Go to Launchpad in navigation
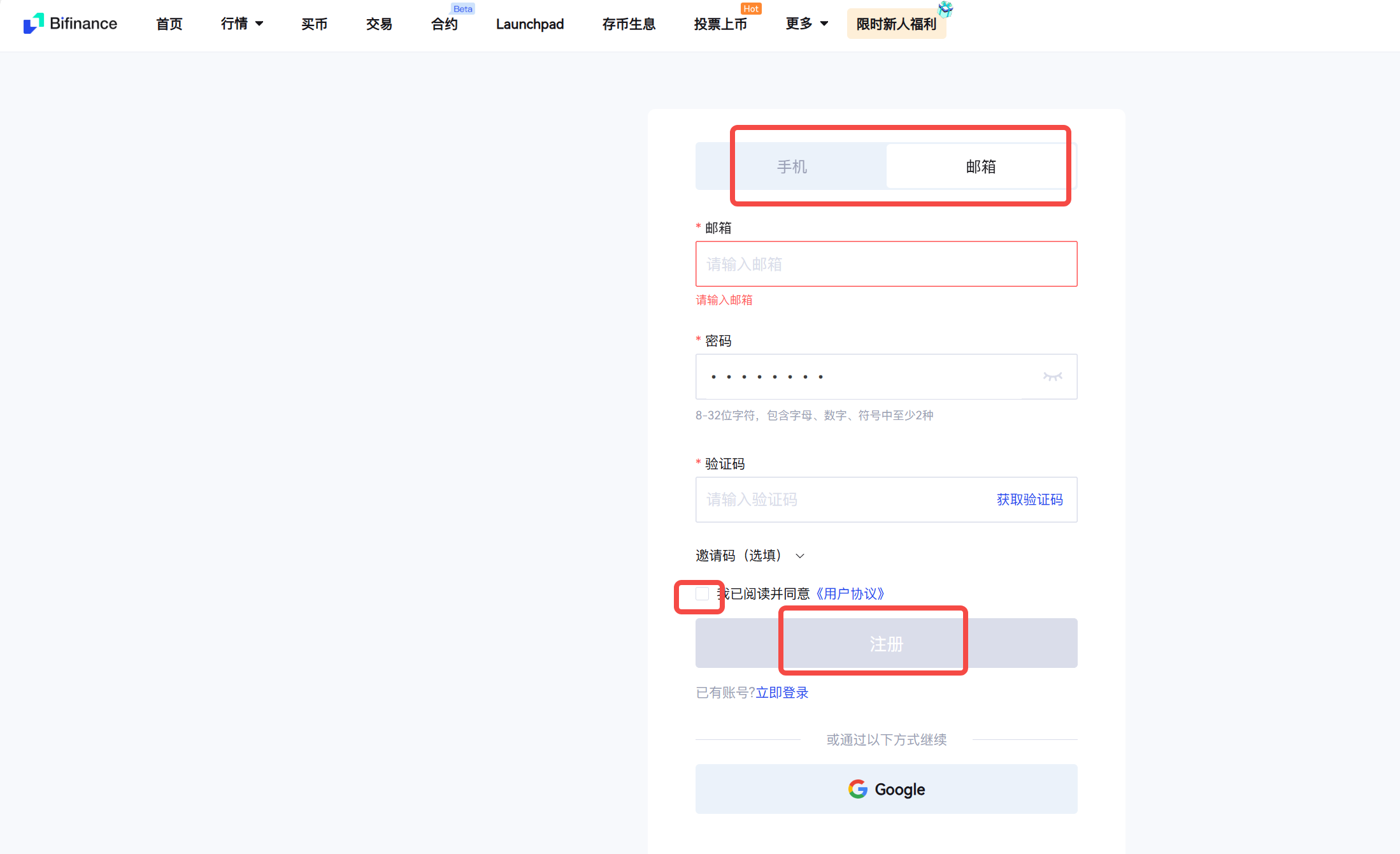The height and width of the screenshot is (854, 1400). coord(529,24)
